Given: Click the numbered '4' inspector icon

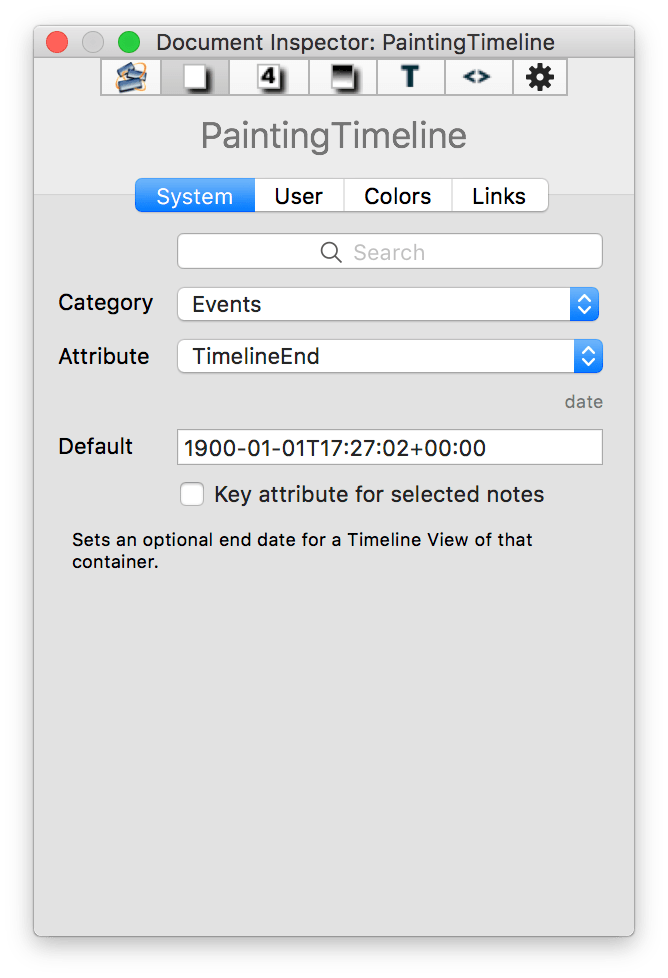Looking at the screenshot, I should click(x=268, y=77).
